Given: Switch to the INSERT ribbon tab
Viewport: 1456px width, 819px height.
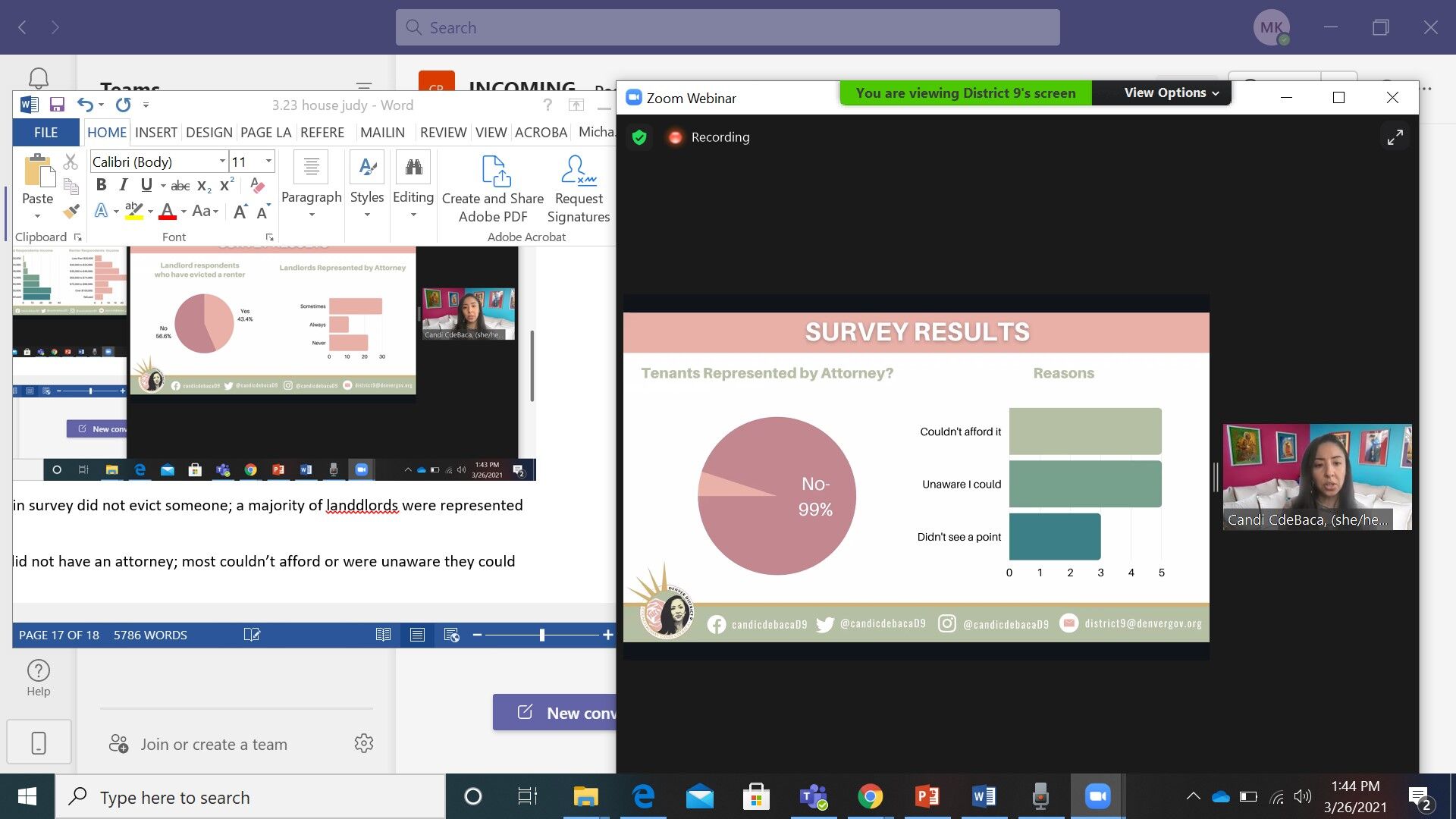Looking at the screenshot, I should point(156,132).
